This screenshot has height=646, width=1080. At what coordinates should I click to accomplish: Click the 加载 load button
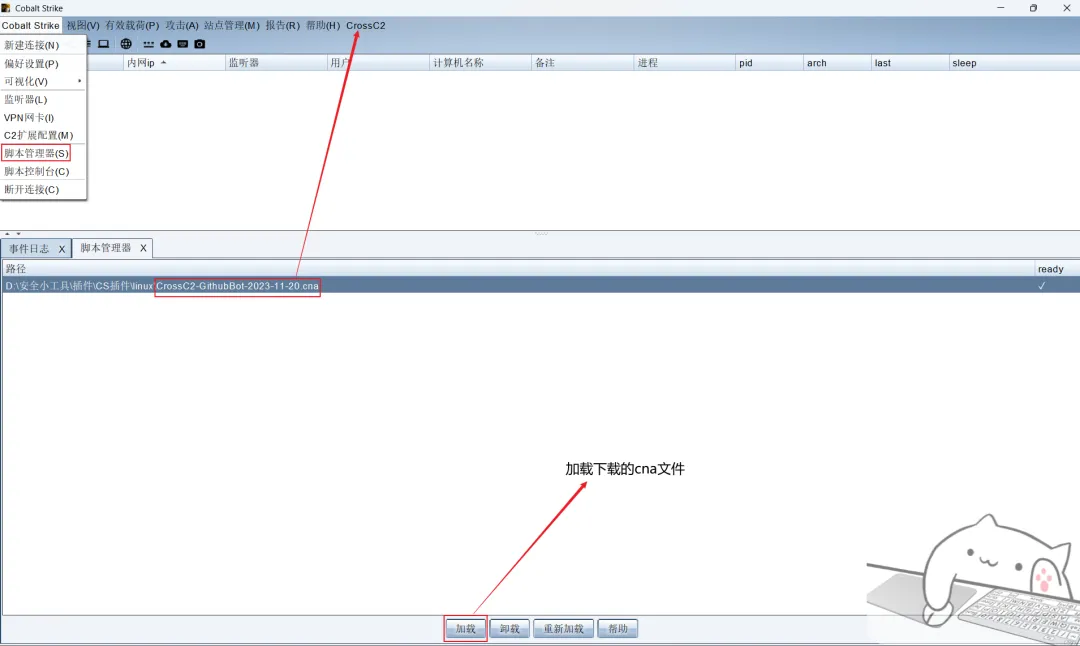pos(466,629)
